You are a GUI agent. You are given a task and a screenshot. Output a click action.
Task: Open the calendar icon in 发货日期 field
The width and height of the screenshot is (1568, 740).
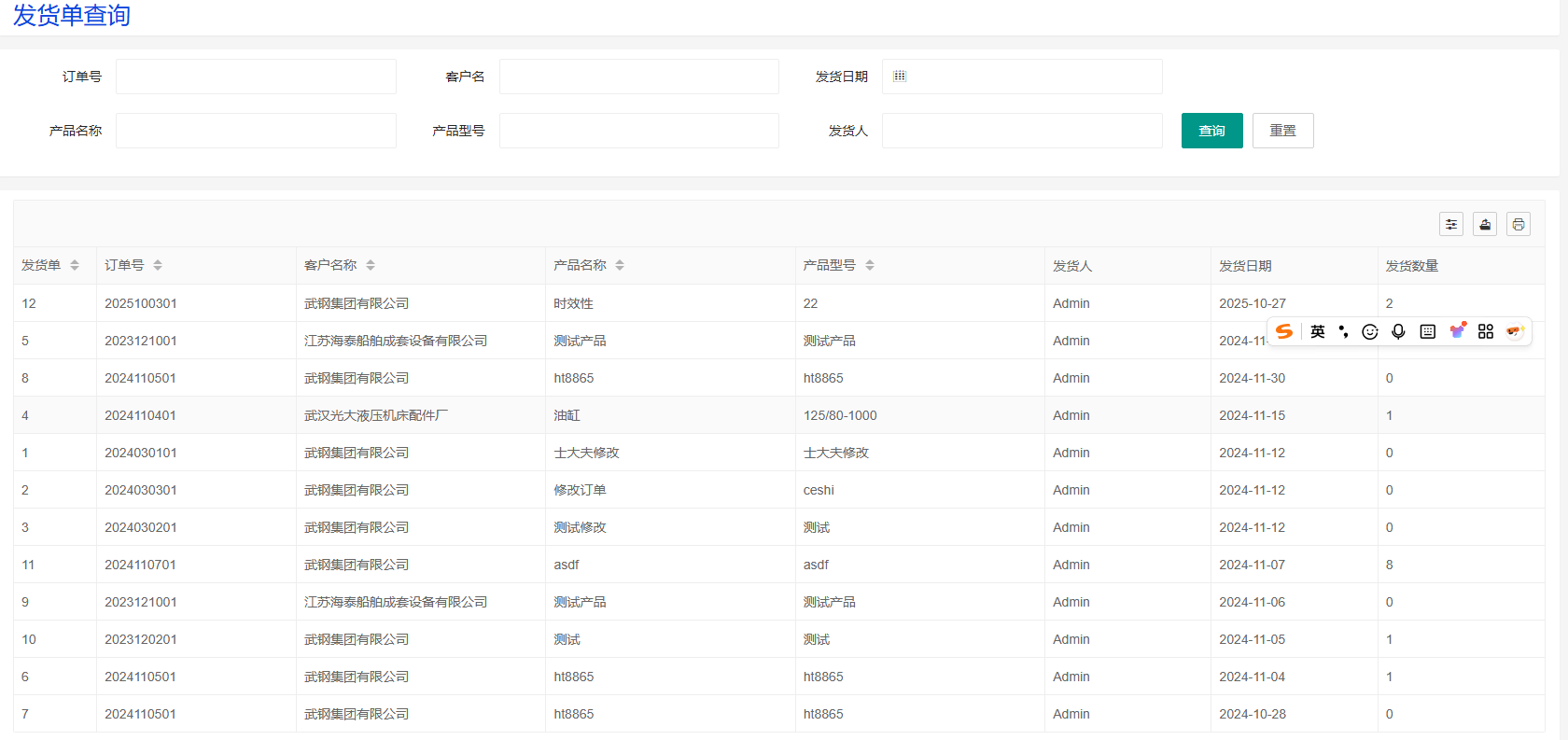tap(900, 77)
